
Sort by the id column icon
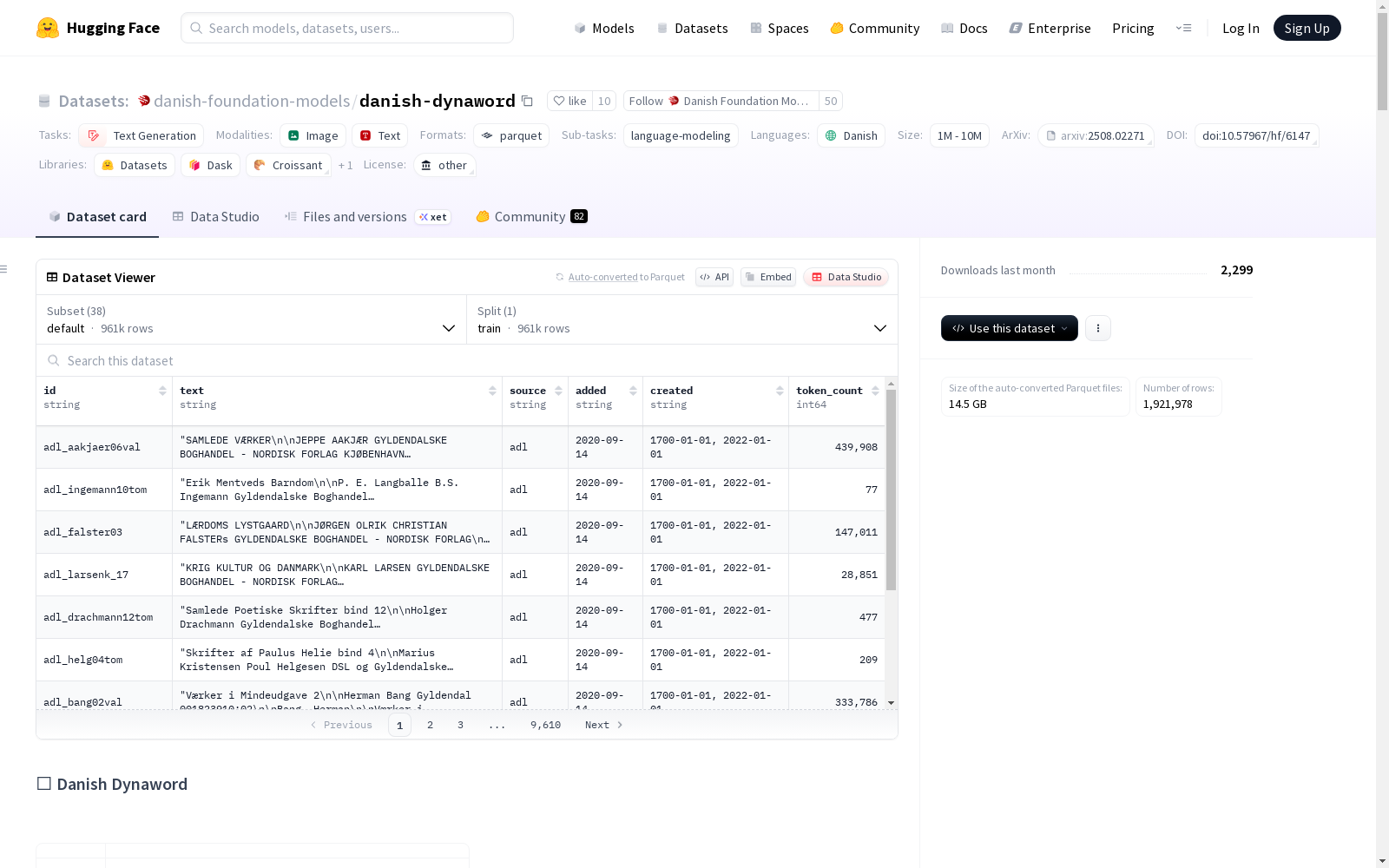(x=162, y=391)
